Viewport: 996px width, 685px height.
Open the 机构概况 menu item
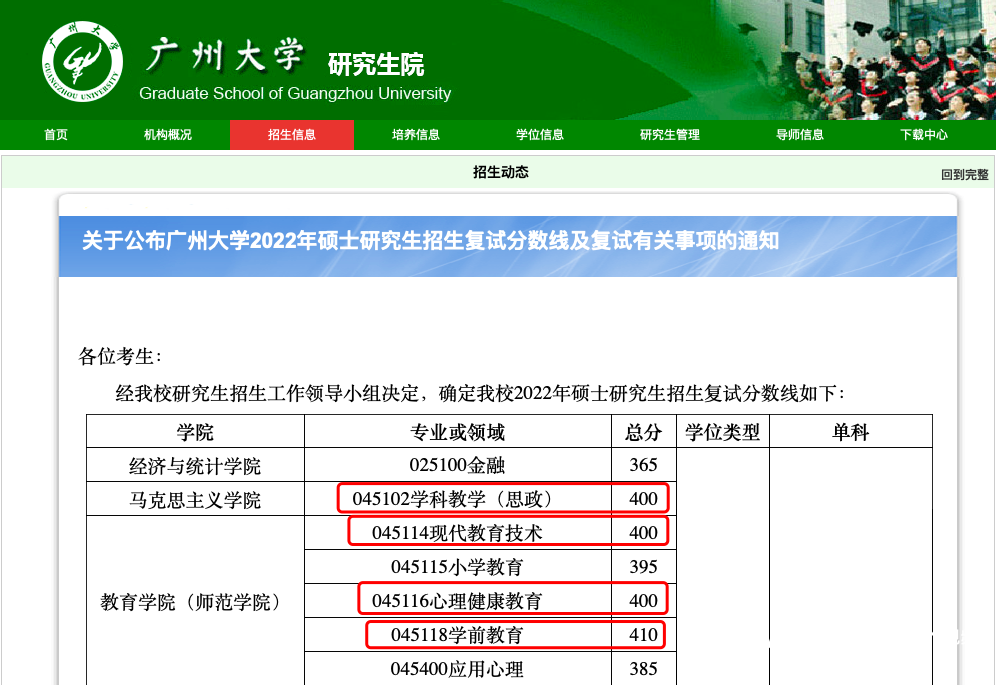[168, 135]
